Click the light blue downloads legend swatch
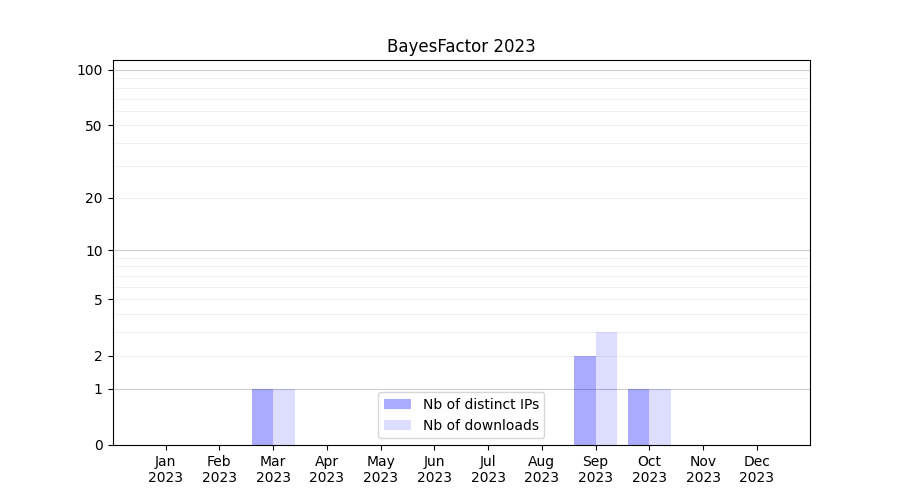 pos(397,425)
